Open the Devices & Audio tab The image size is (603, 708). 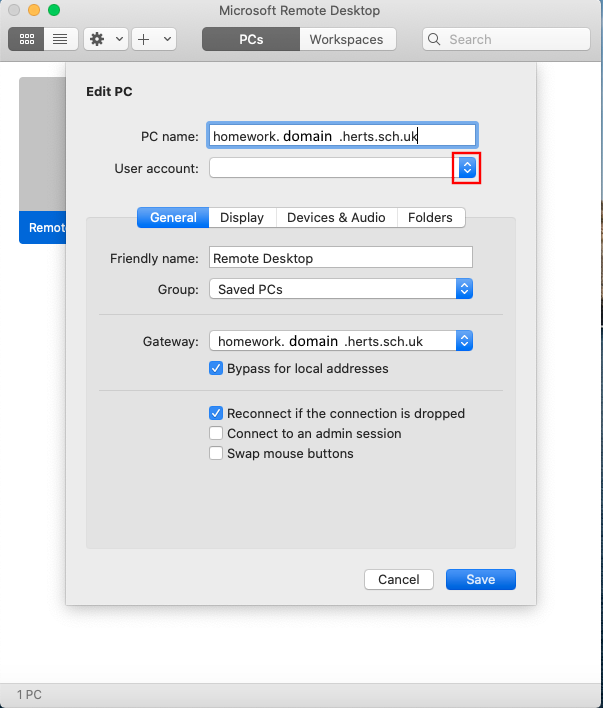[337, 218]
